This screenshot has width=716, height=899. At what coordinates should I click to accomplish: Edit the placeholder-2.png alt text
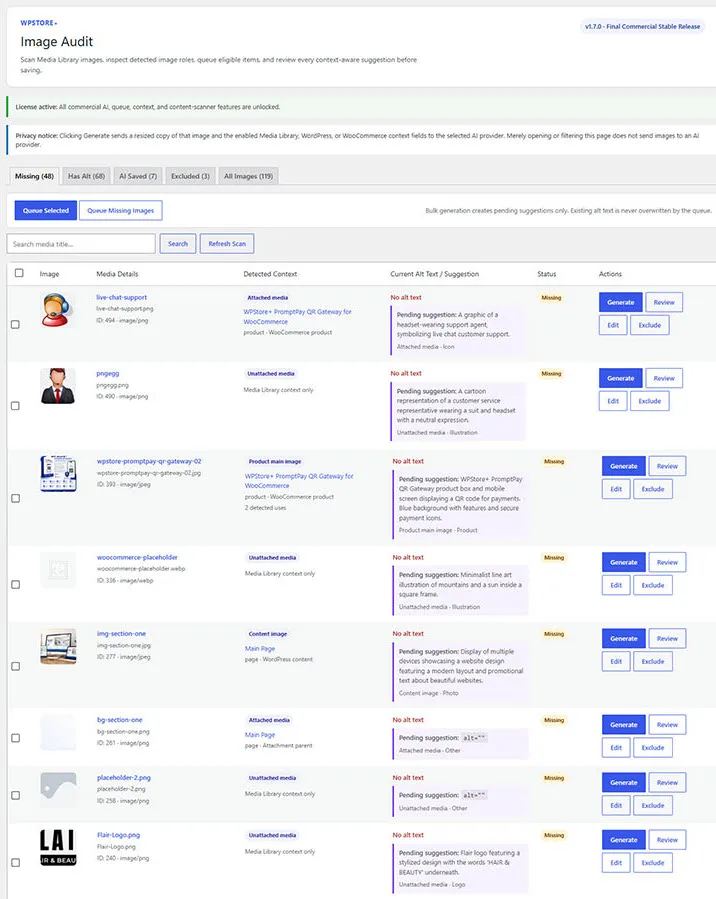tap(616, 806)
